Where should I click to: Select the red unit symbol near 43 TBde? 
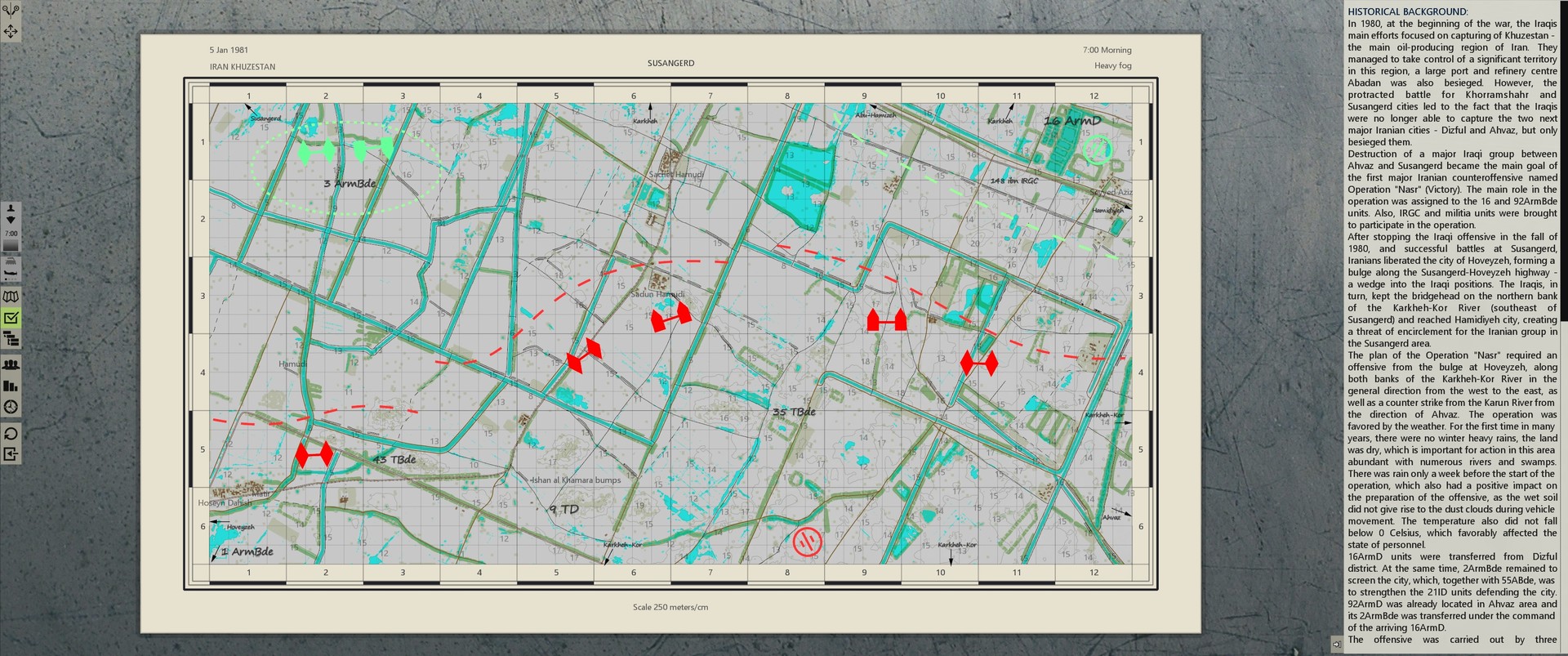(x=314, y=454)
